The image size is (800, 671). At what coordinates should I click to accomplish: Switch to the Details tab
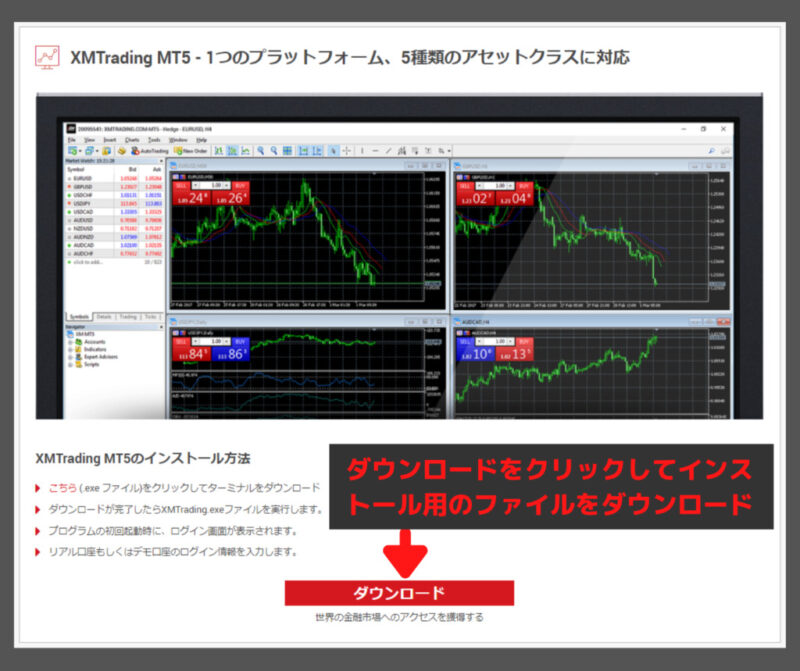tap(104, 317)
